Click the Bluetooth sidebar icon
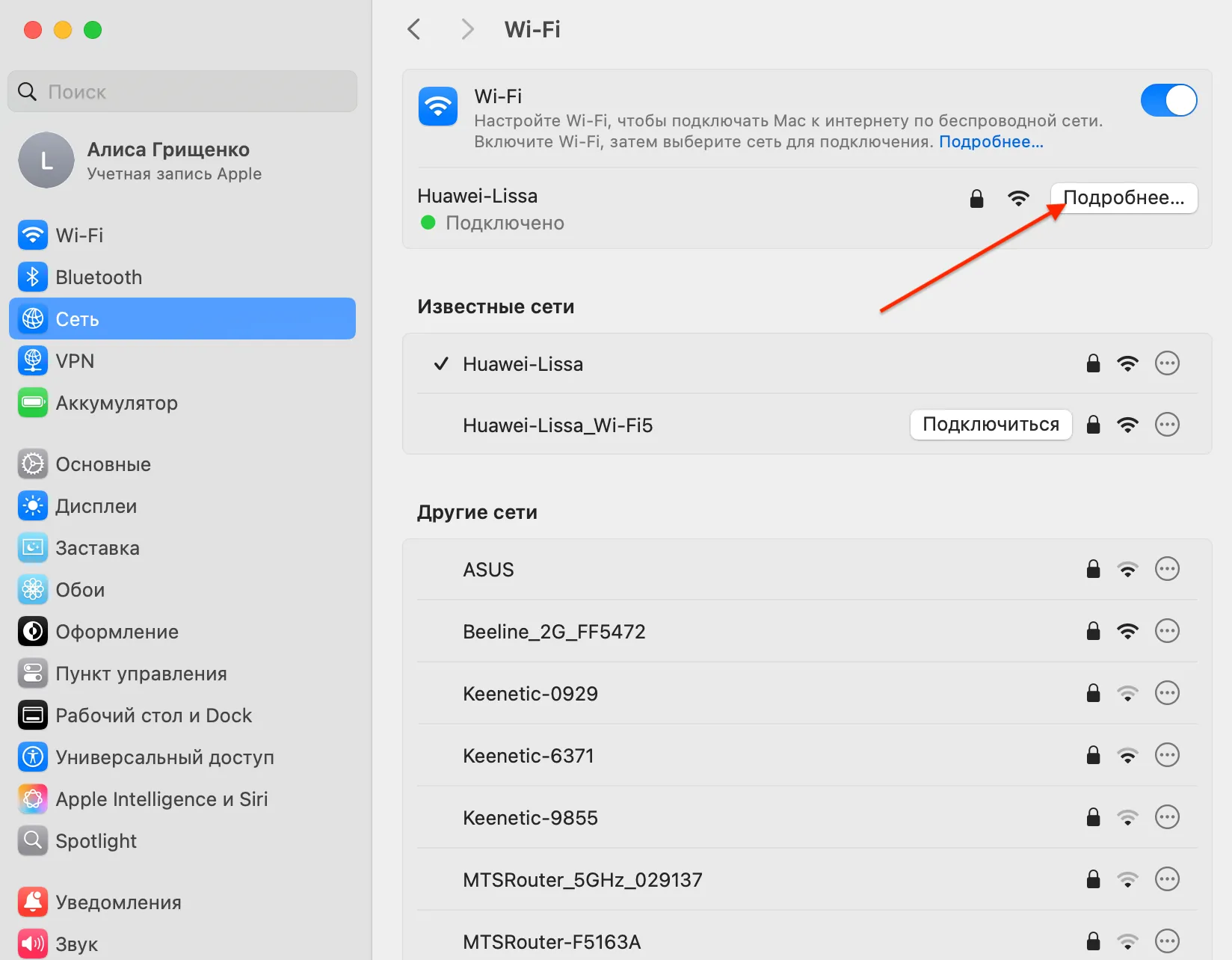The width and height of the screenshot is (1232, 960). click(33, 277)
